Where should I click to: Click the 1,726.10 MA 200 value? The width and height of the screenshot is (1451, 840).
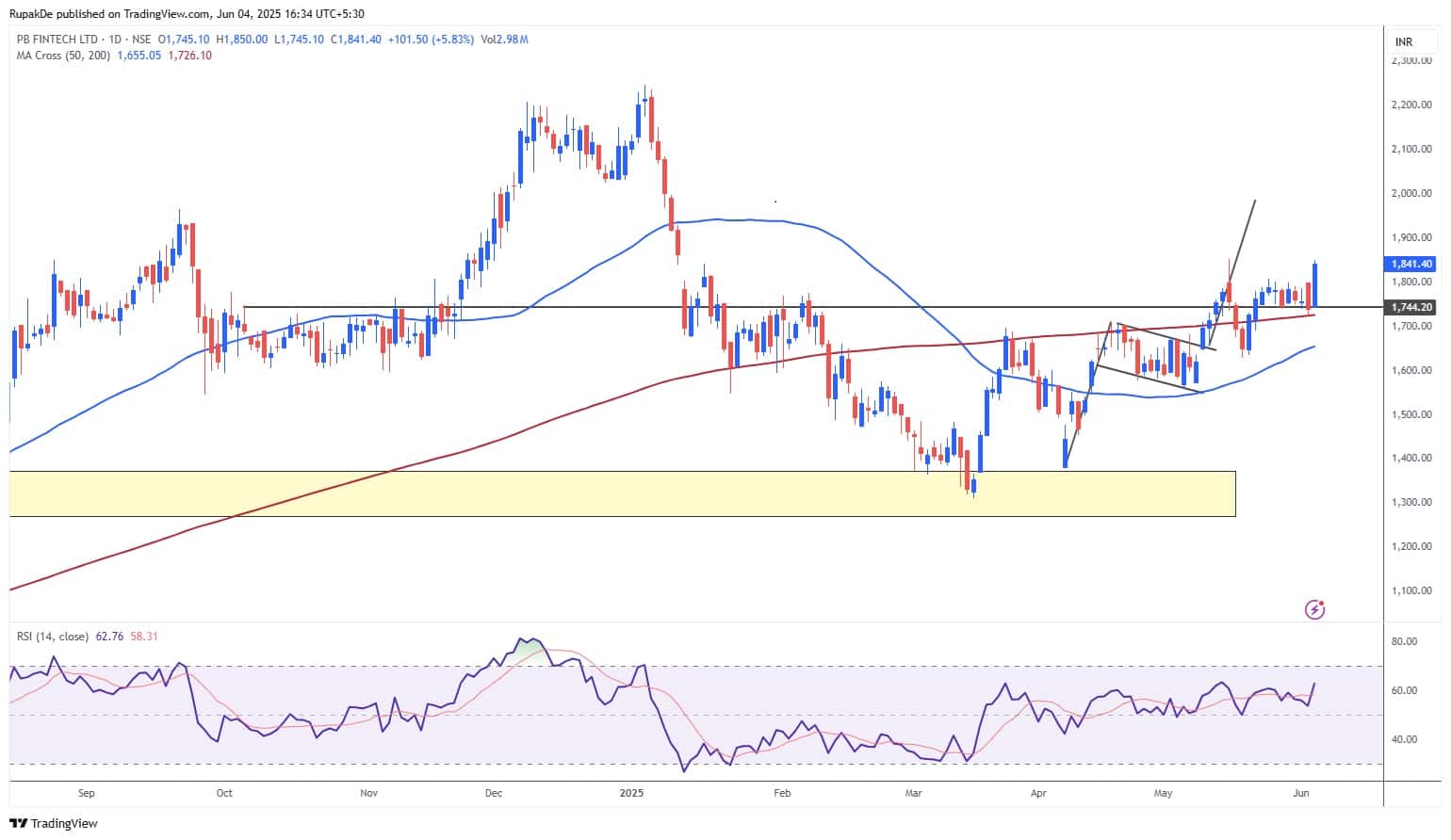[189, 56]
